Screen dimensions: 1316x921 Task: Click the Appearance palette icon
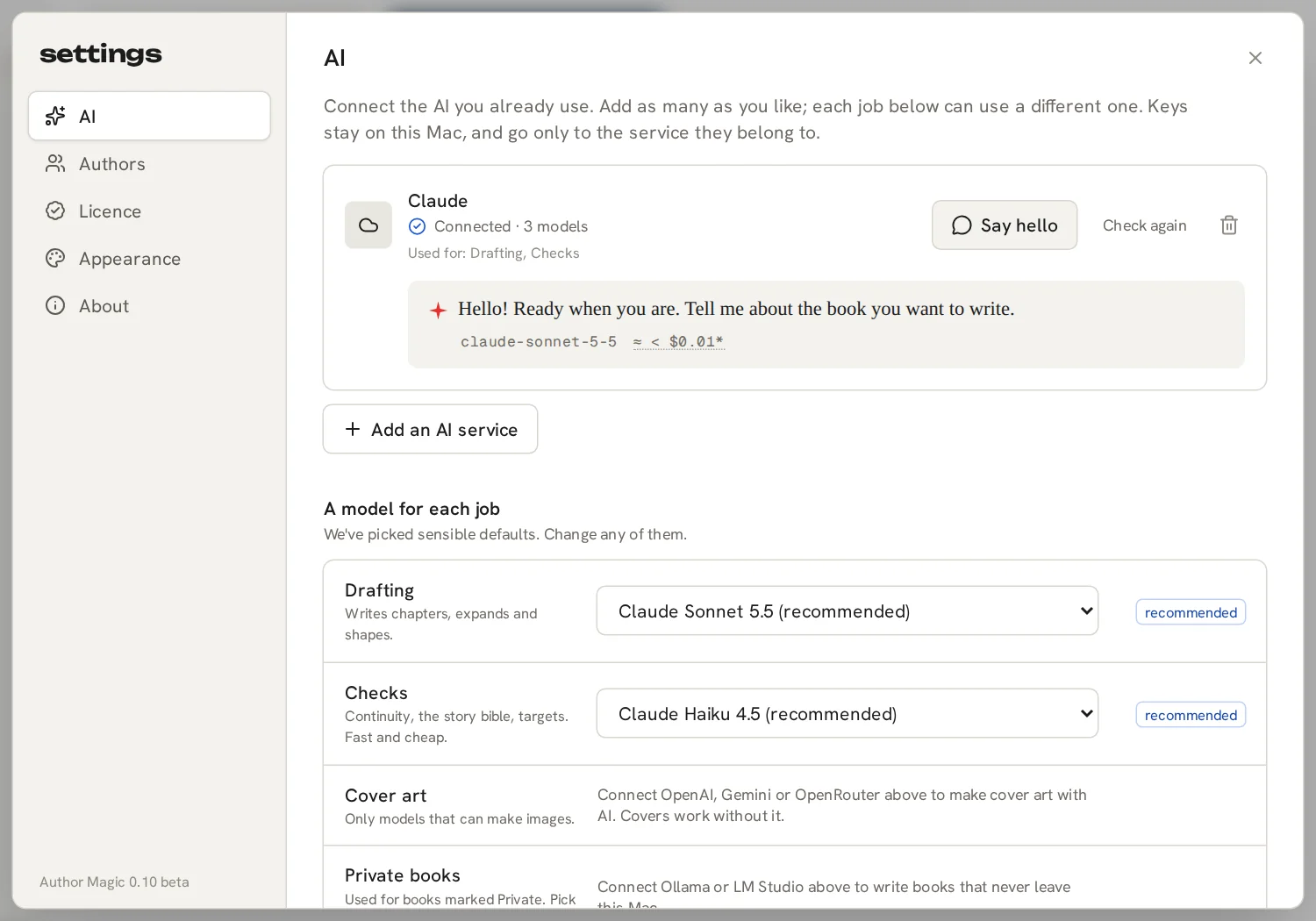[x=55, y=258]
